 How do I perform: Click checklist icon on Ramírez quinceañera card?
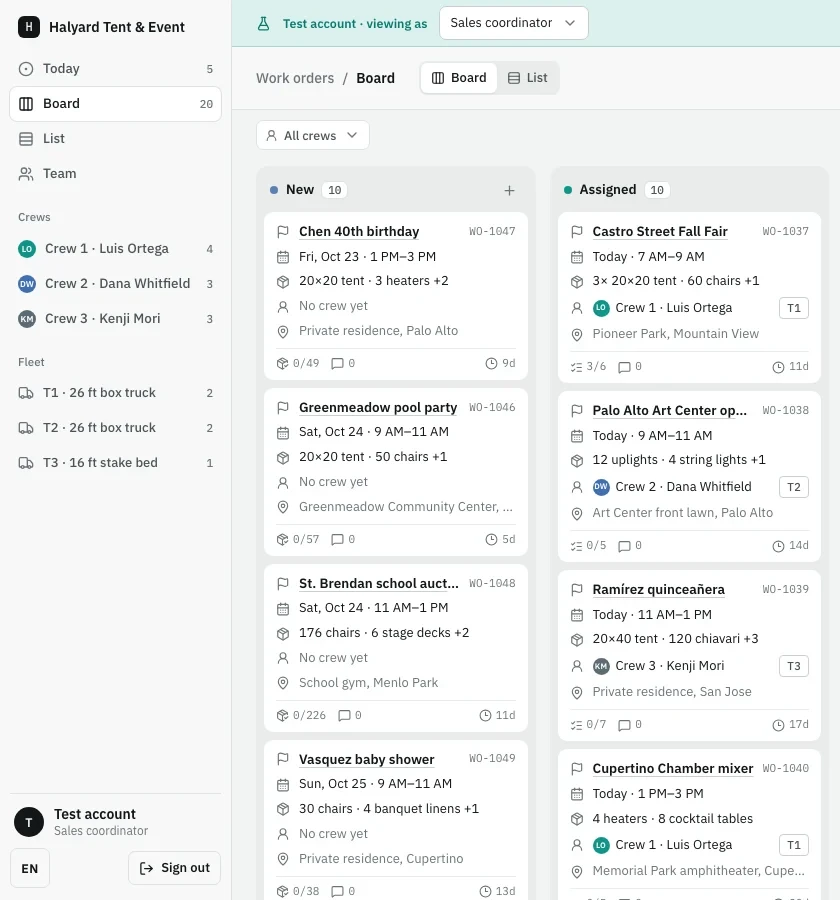(576, 725)
